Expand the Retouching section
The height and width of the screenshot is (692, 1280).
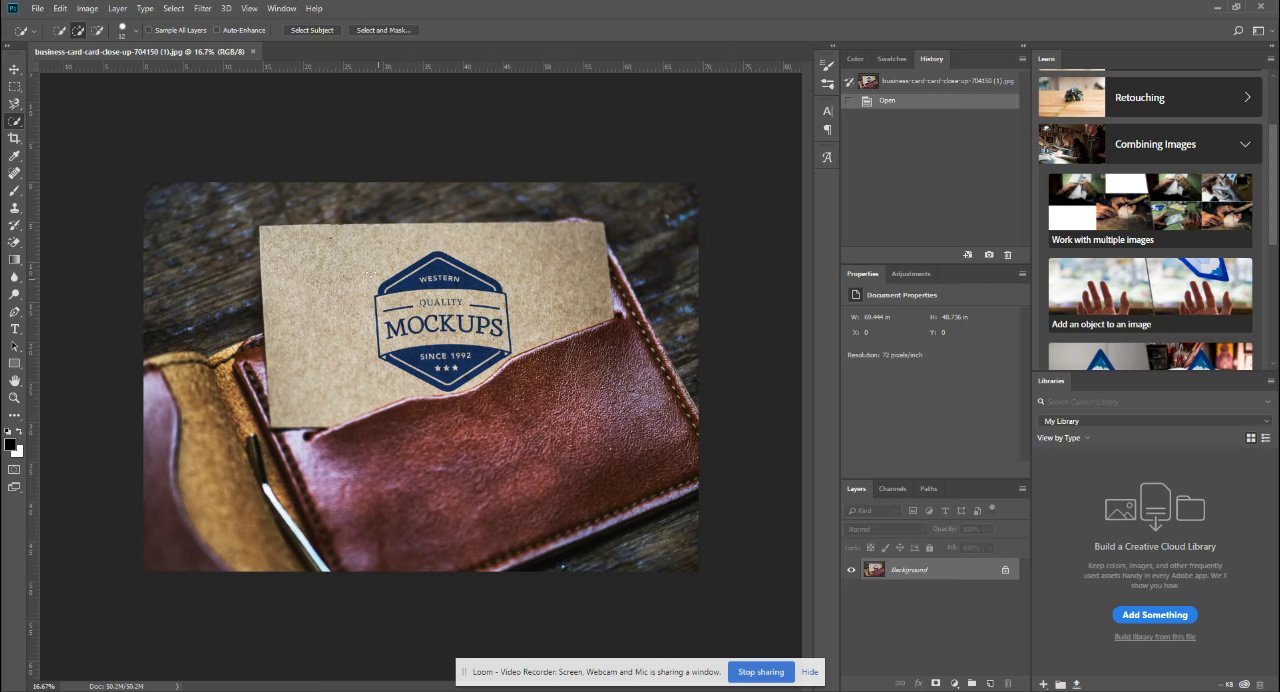(1247, 97)
